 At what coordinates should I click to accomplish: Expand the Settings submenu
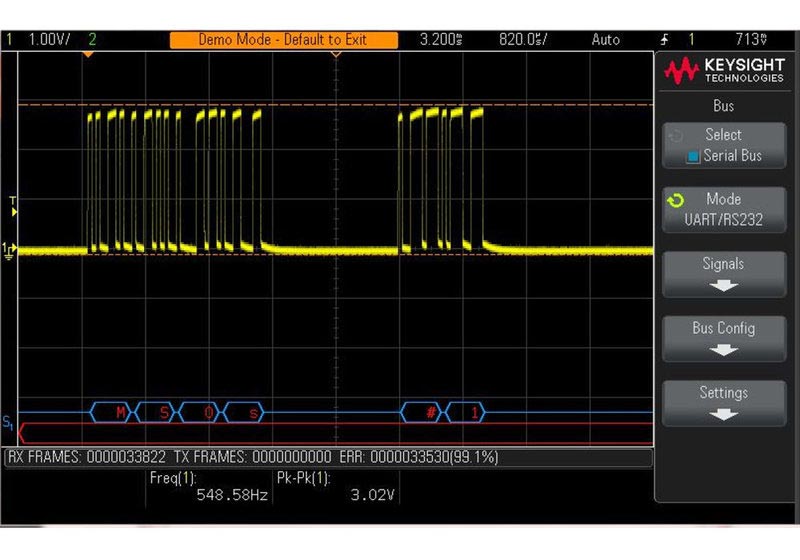(x=724, y=403)
